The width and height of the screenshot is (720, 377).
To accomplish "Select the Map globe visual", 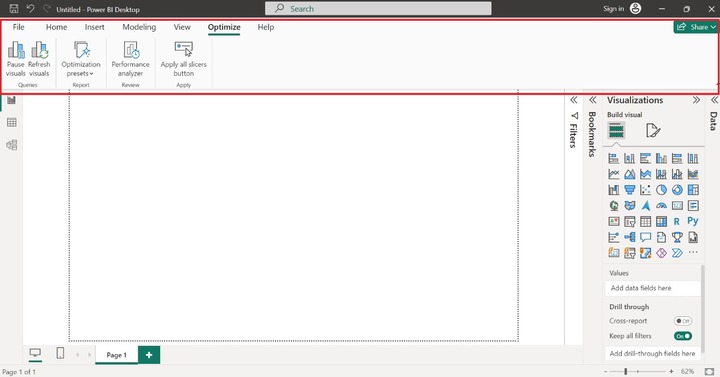I will pos(614,206).
